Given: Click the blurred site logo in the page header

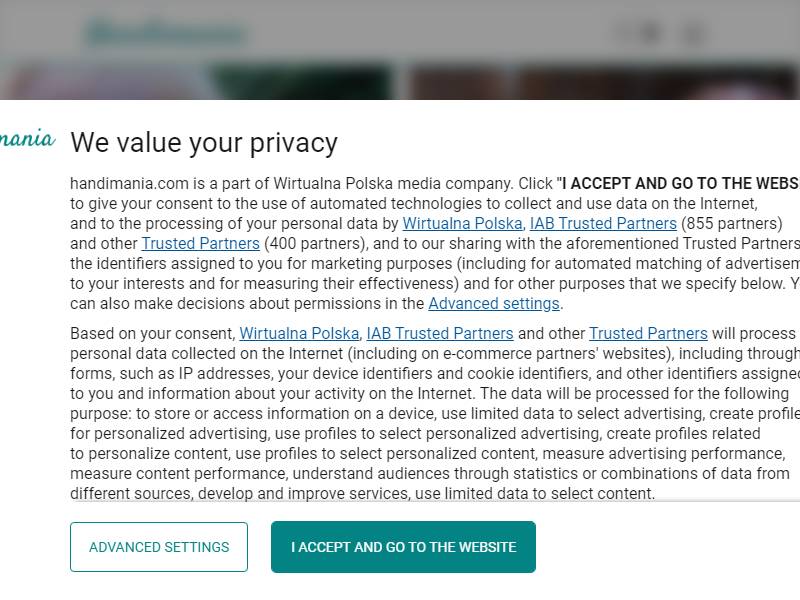Looking at the screenshot, I should tap(166, 33).
